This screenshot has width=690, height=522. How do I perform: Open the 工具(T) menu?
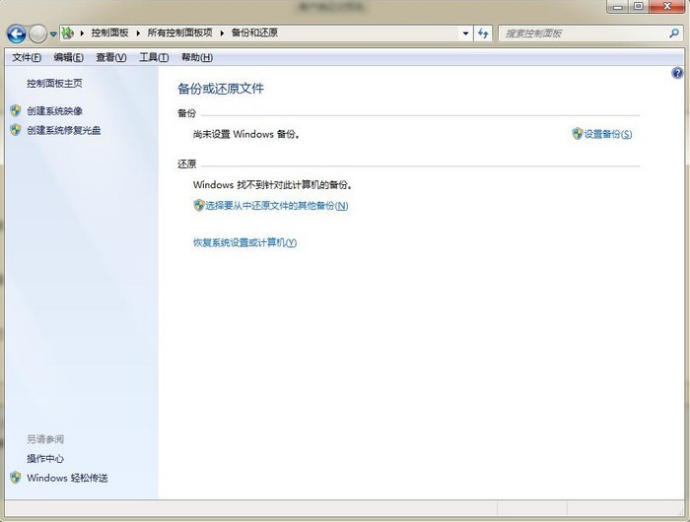[x=153, y=57]
